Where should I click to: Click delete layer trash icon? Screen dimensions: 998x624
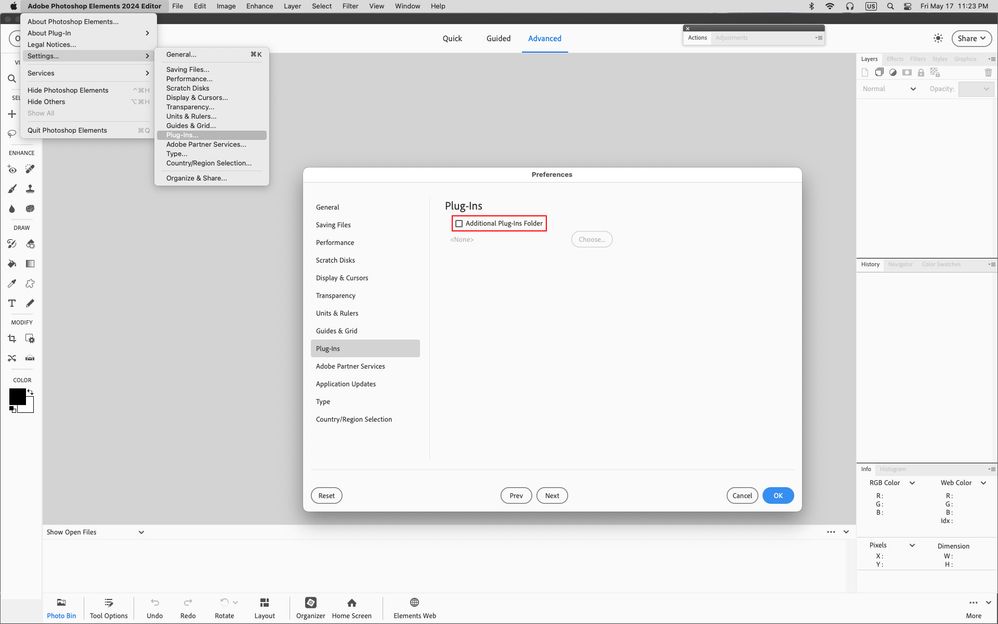tap(988, 73)
